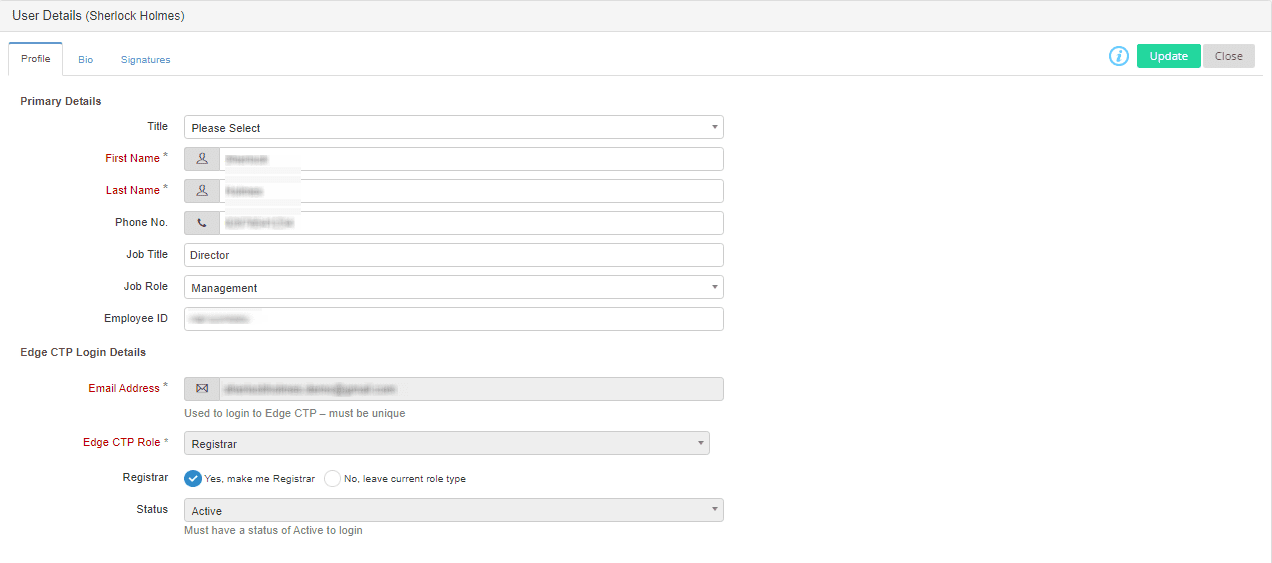Image resolution: width=1272 pixels, height=563 pixels.
Task: Click the Job Title field containing Director
Action: tap(454, 255)
